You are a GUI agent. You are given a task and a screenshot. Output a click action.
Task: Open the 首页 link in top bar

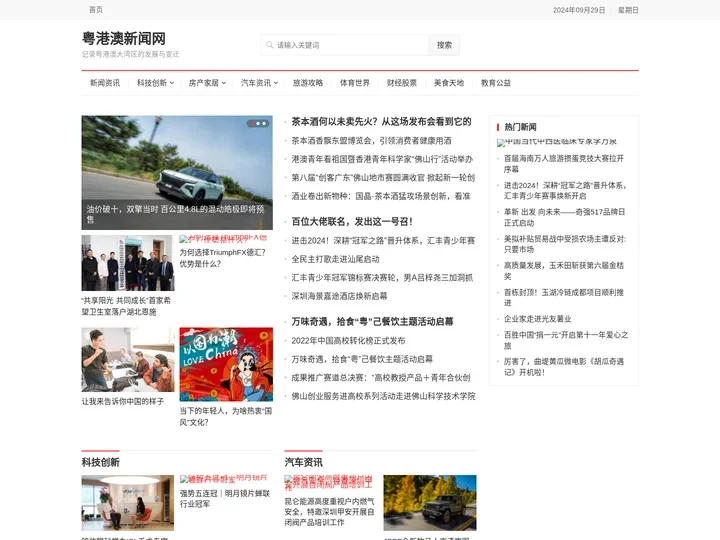[96, 10]
